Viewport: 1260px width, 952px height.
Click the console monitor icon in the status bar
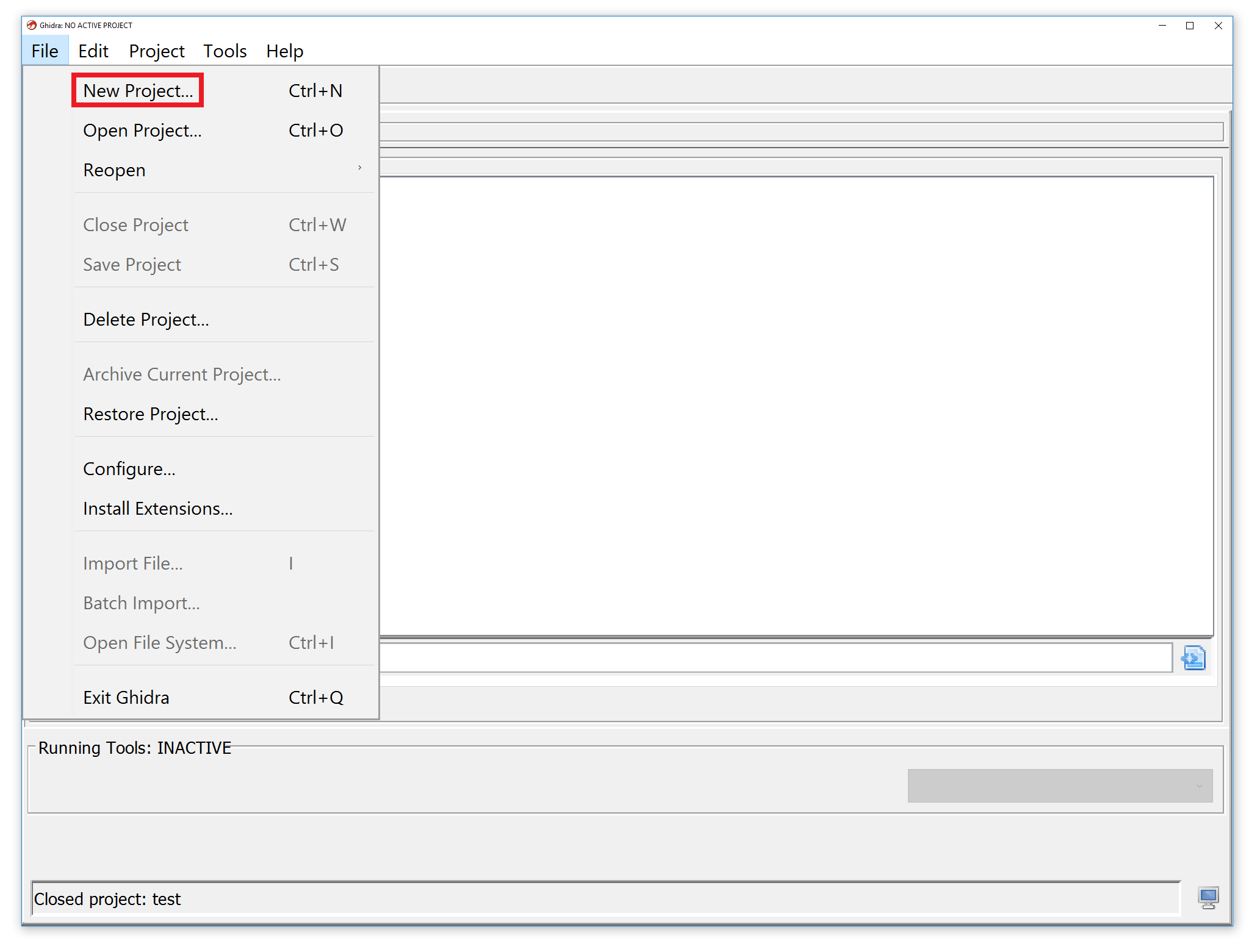[x=1208, y=898]
